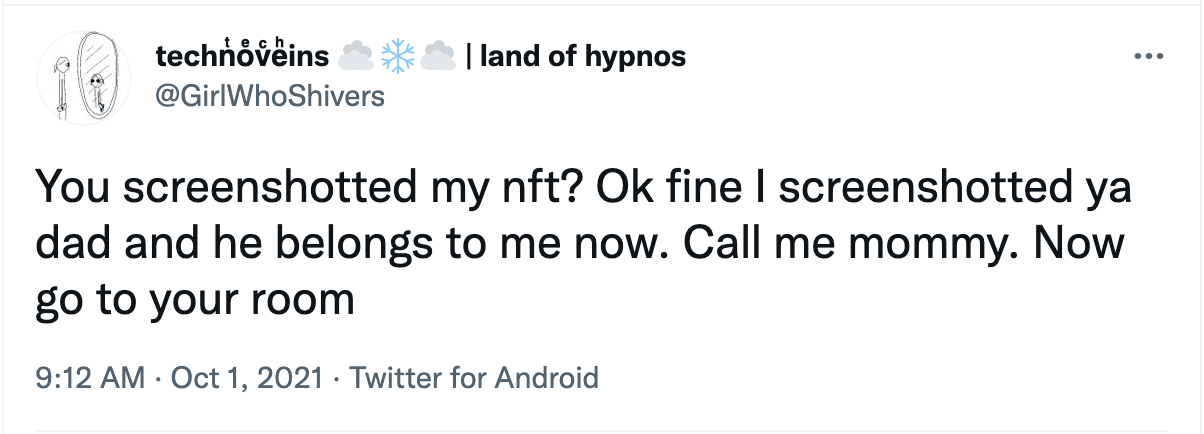Click the "land of hypnos" name text

(x=582, y=57)
